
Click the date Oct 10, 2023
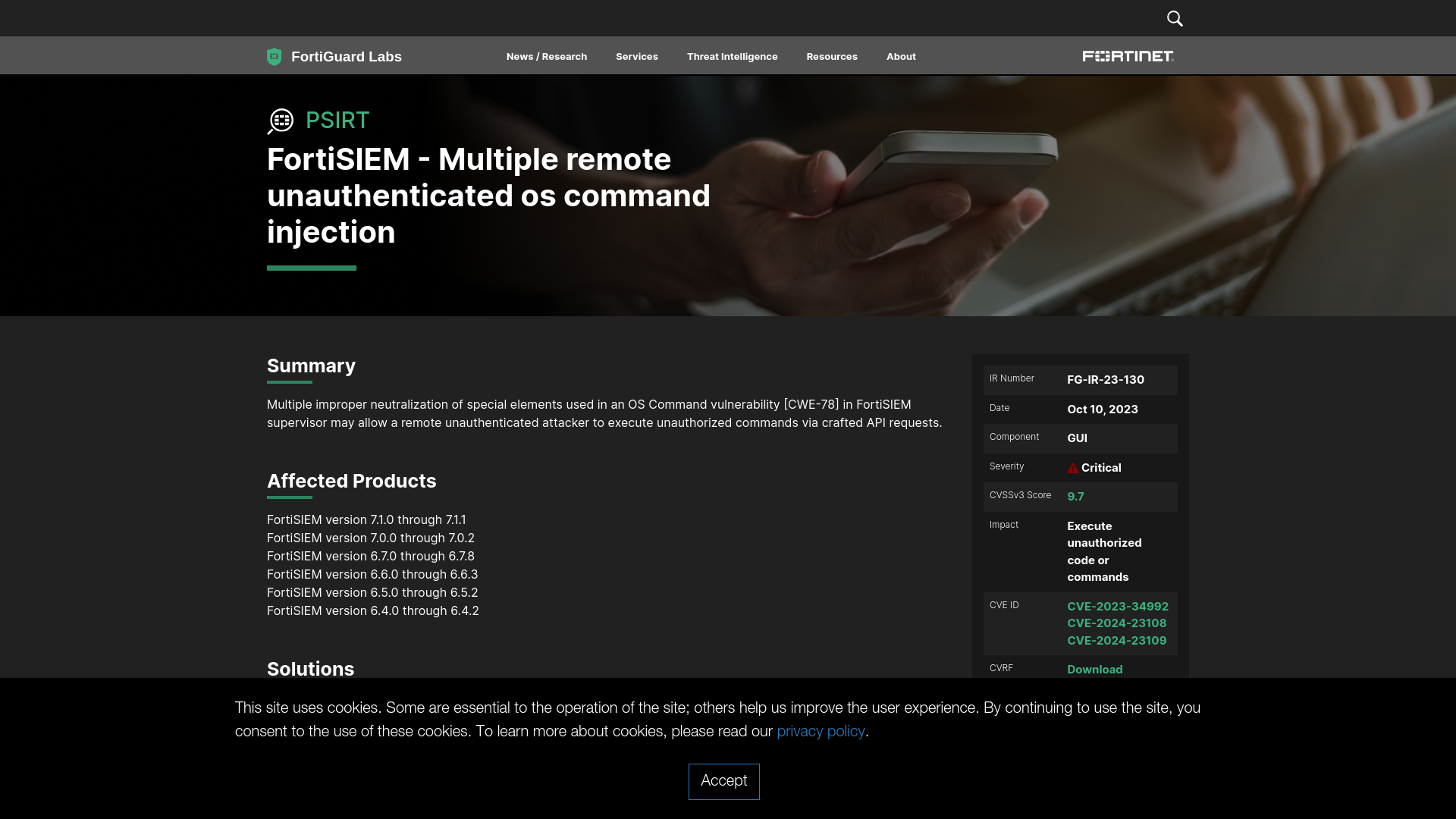pos(1103,409)
